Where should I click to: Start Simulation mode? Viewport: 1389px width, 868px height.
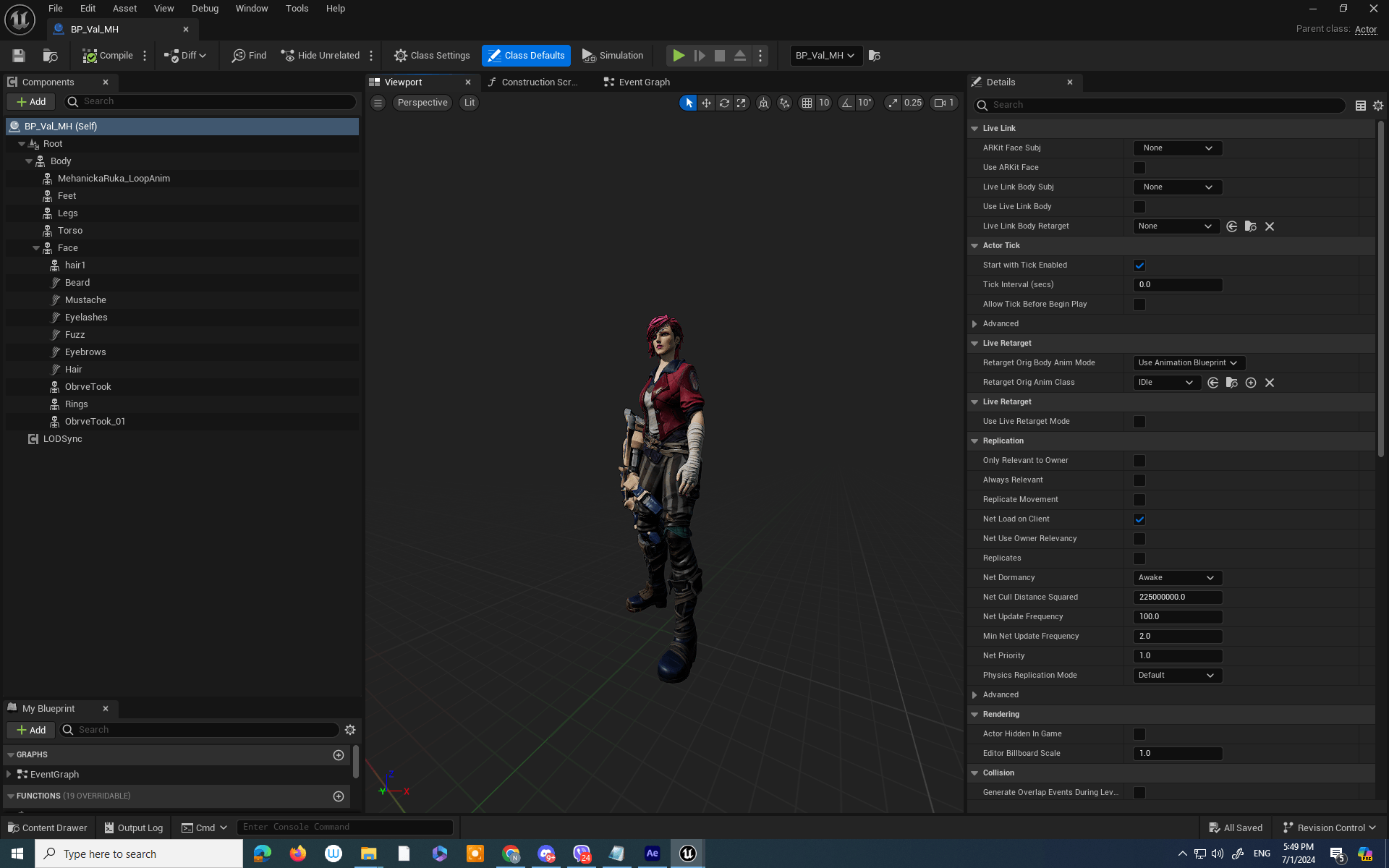613,56
